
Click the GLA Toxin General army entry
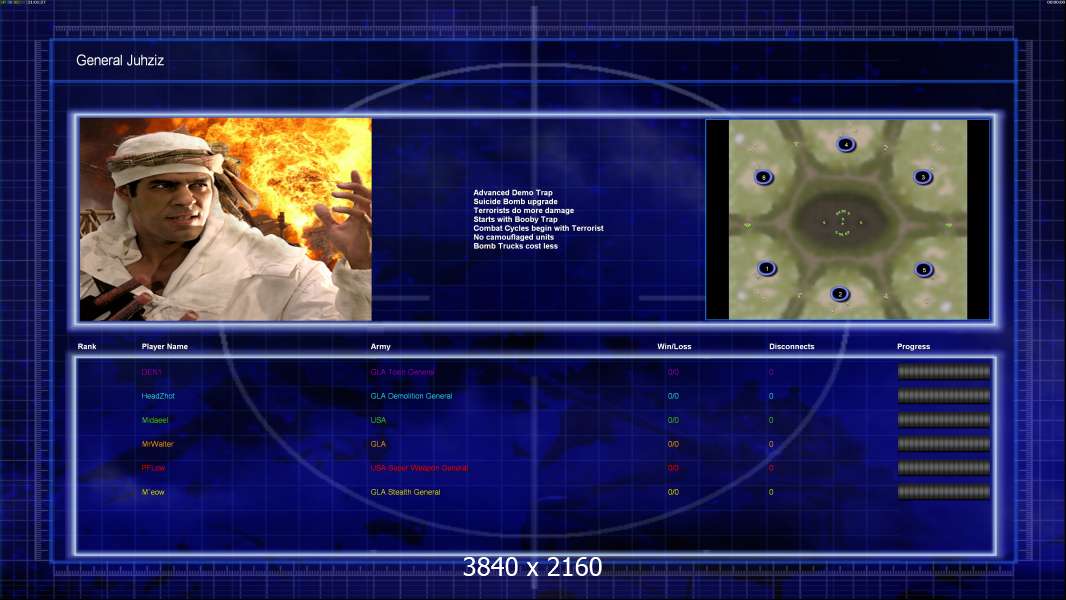[x=402, y=372]
